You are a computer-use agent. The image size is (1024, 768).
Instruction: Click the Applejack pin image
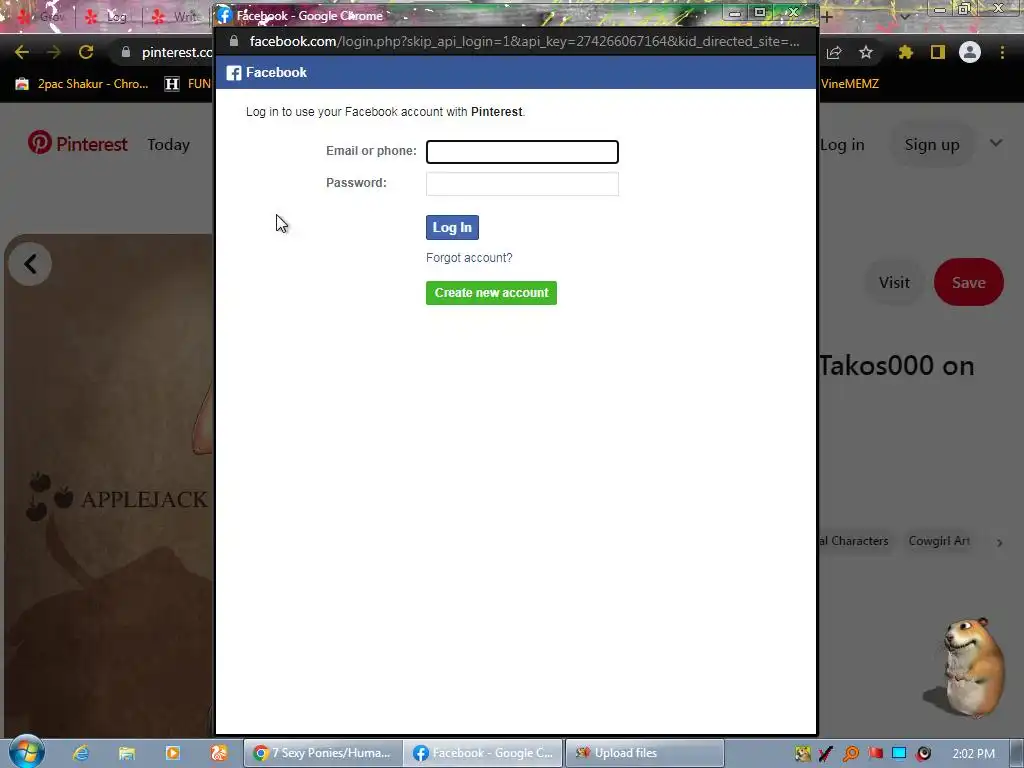coord(109,486)
